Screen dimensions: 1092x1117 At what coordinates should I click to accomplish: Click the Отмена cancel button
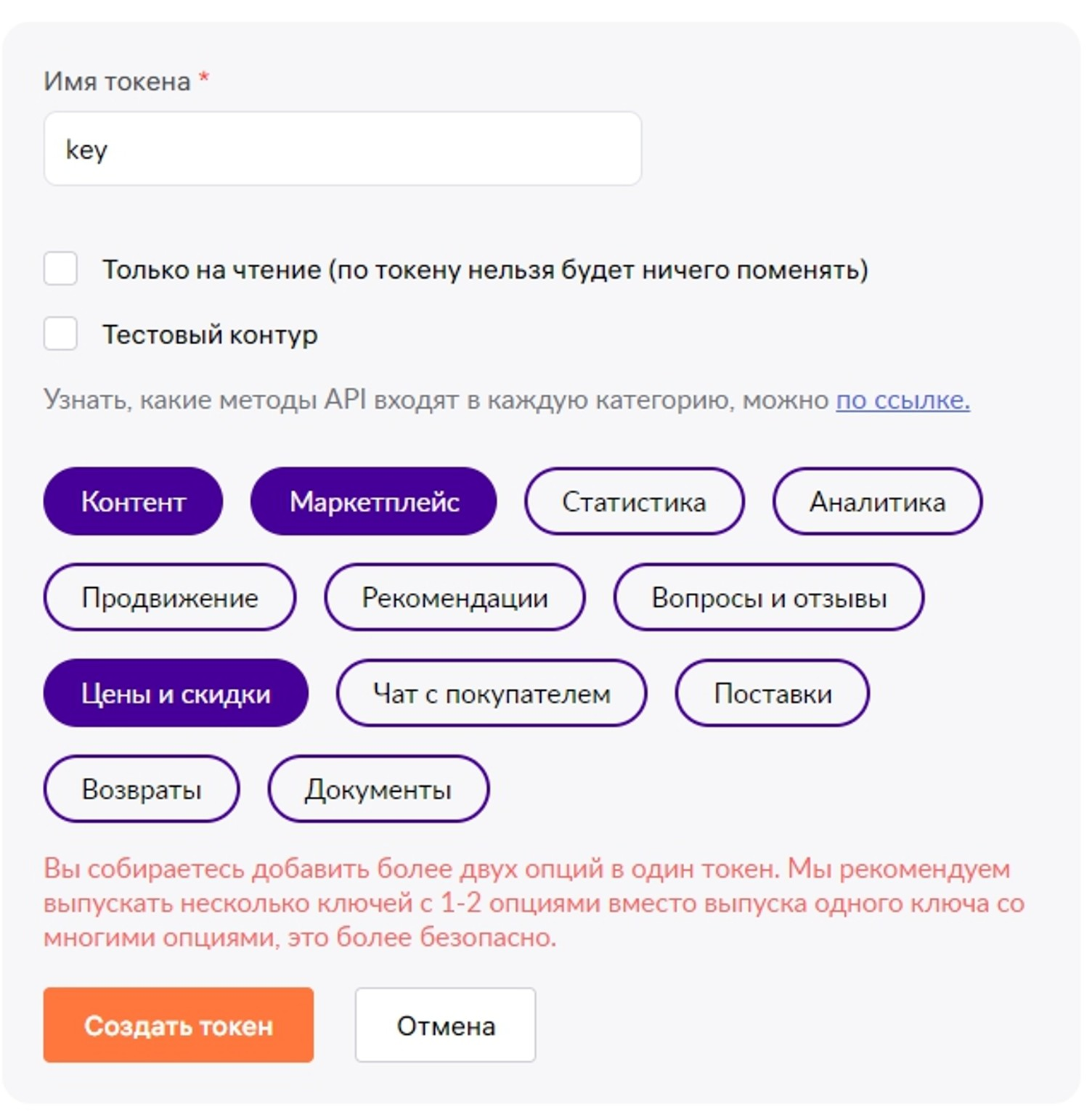(x=446, y=1025)
